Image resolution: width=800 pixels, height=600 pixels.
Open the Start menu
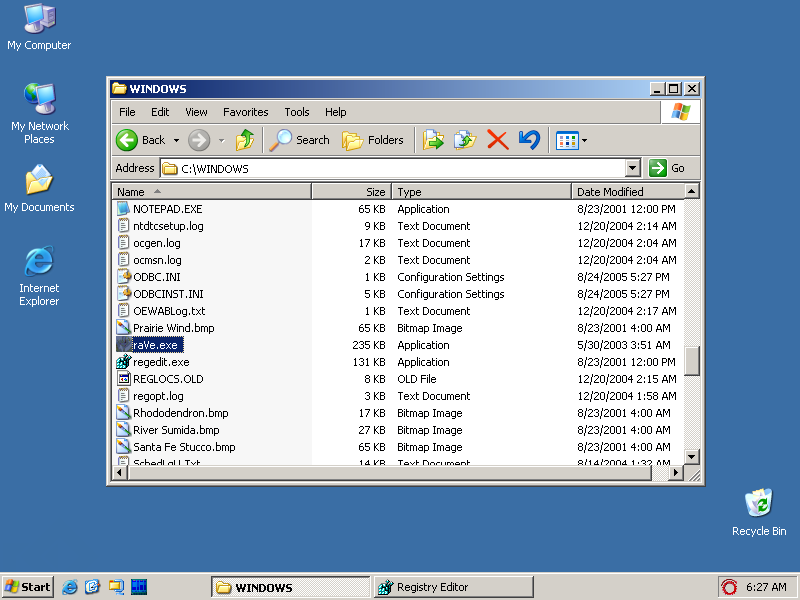28,587
